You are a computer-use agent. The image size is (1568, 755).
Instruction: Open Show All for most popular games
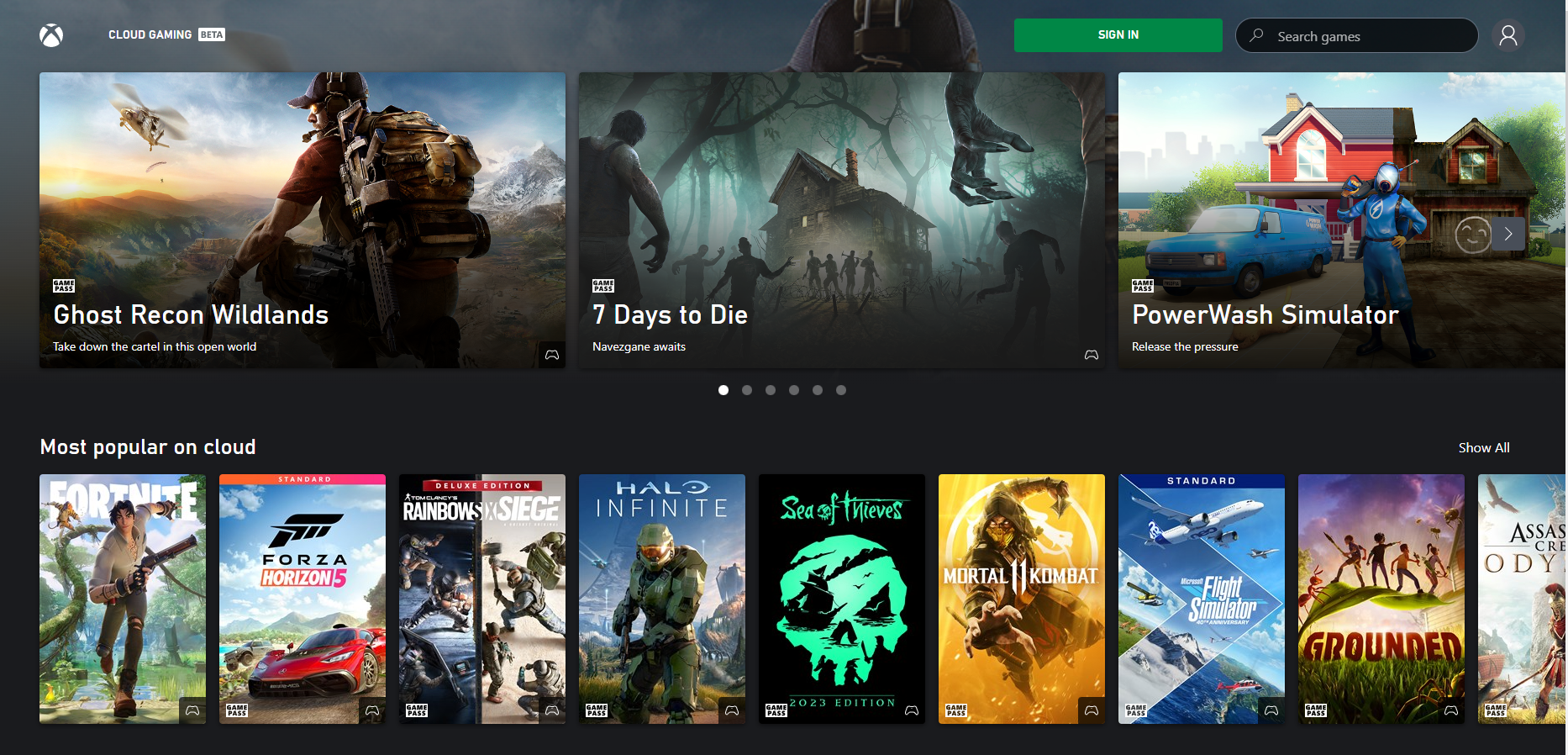pos(1484,448)
